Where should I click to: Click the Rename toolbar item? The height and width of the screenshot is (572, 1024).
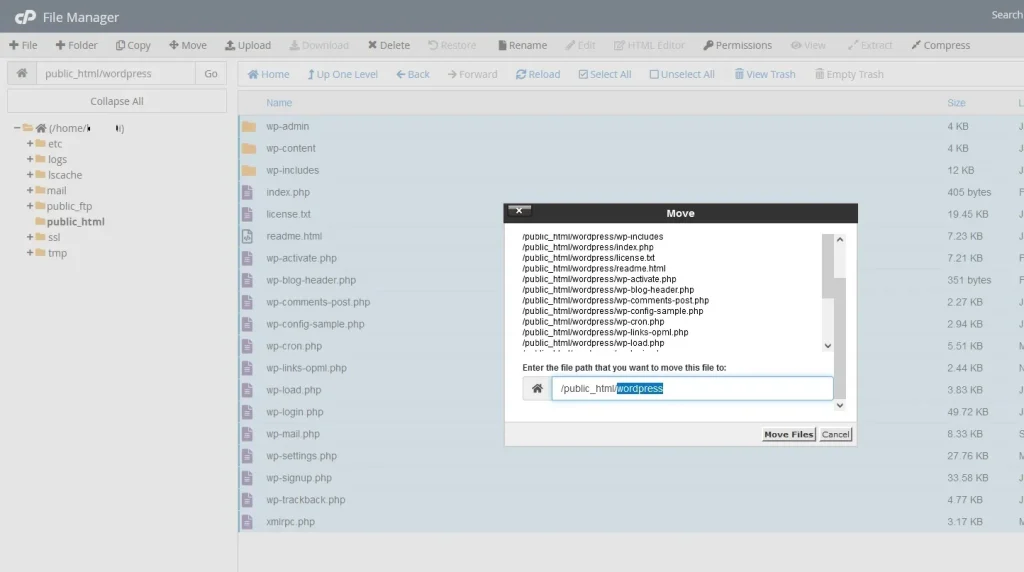[522, 45]
